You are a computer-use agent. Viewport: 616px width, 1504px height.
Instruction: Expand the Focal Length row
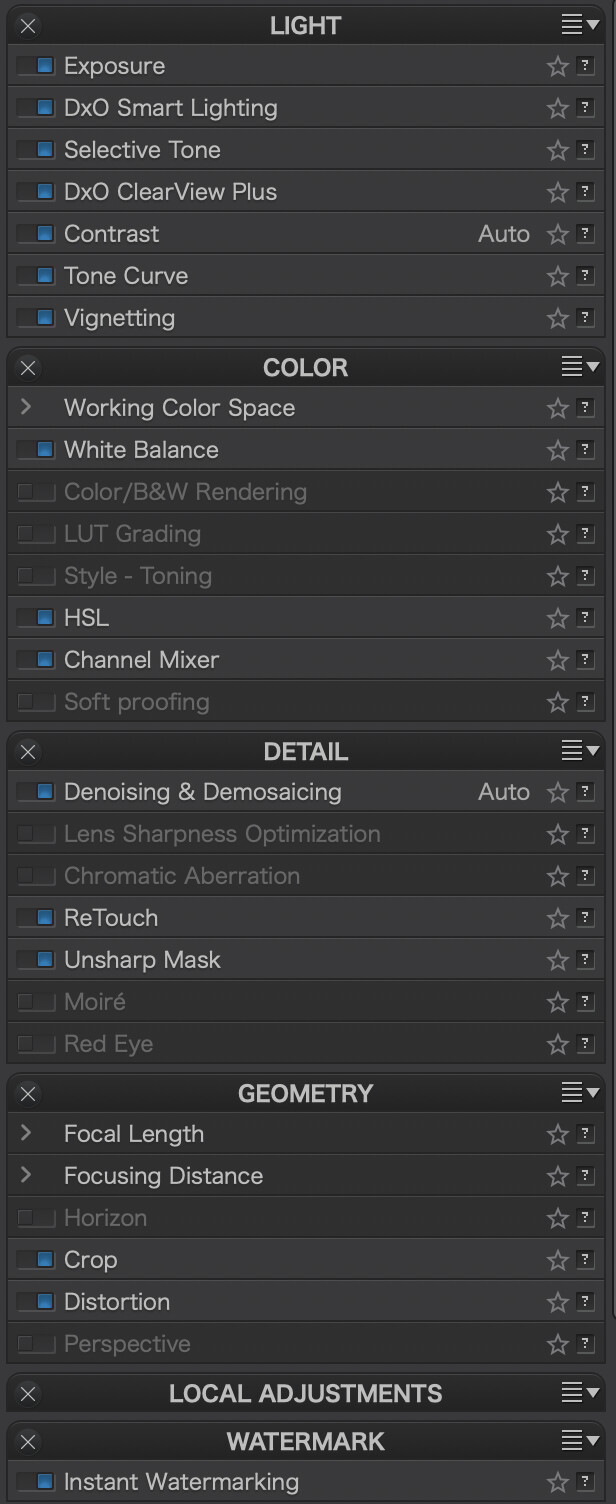[x=27, y=1134]
